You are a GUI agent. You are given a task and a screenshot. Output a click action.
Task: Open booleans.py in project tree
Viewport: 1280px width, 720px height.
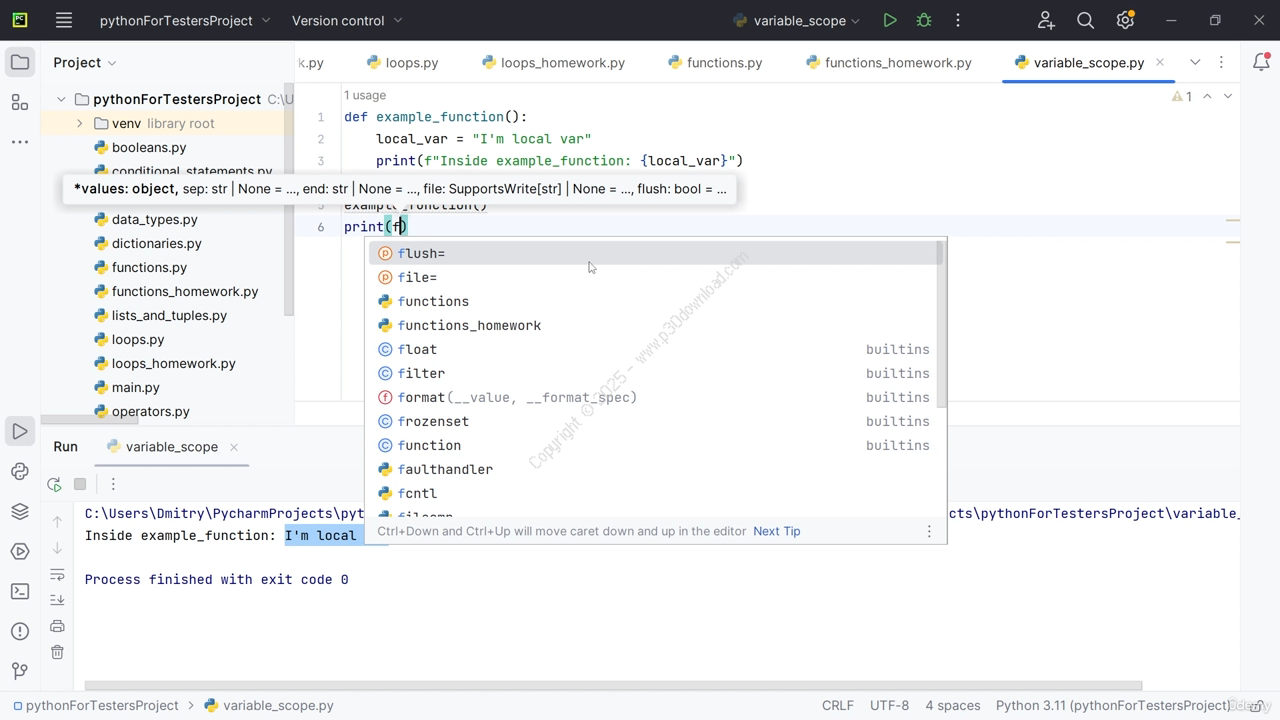pos(149,147)
